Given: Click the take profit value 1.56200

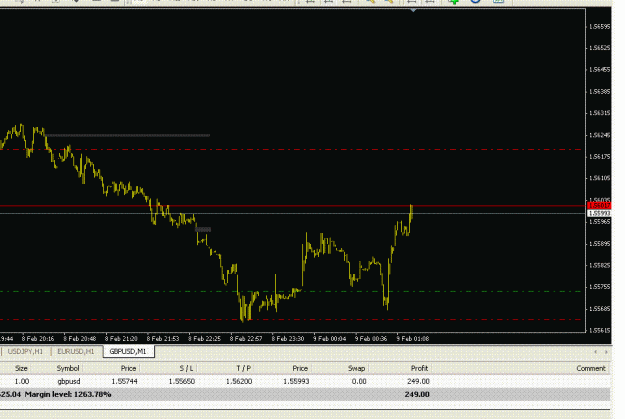Looking at the screenshot, I should (239, 381).
